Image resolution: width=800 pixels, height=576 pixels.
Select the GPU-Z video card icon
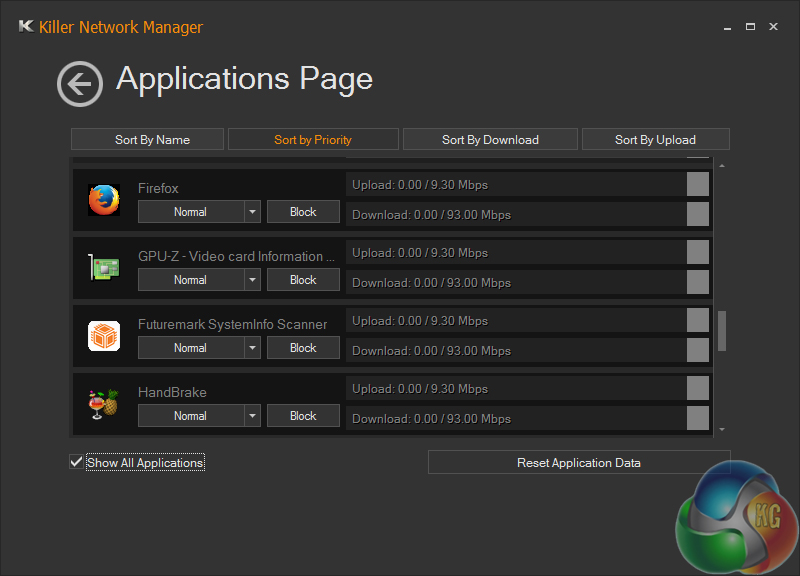coord(104,268)
